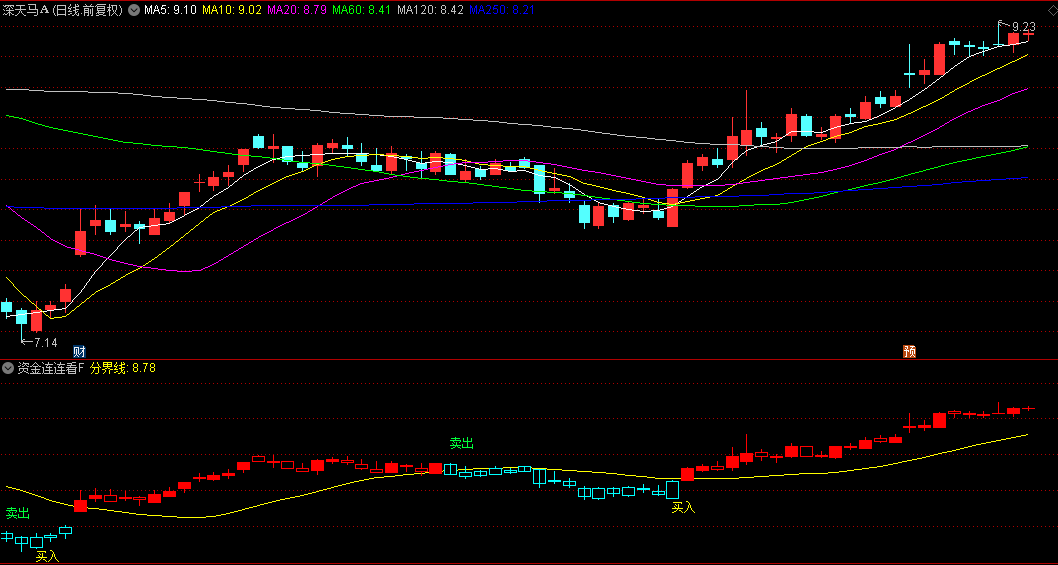Click the 9.23 high price label

point(1024,27)
